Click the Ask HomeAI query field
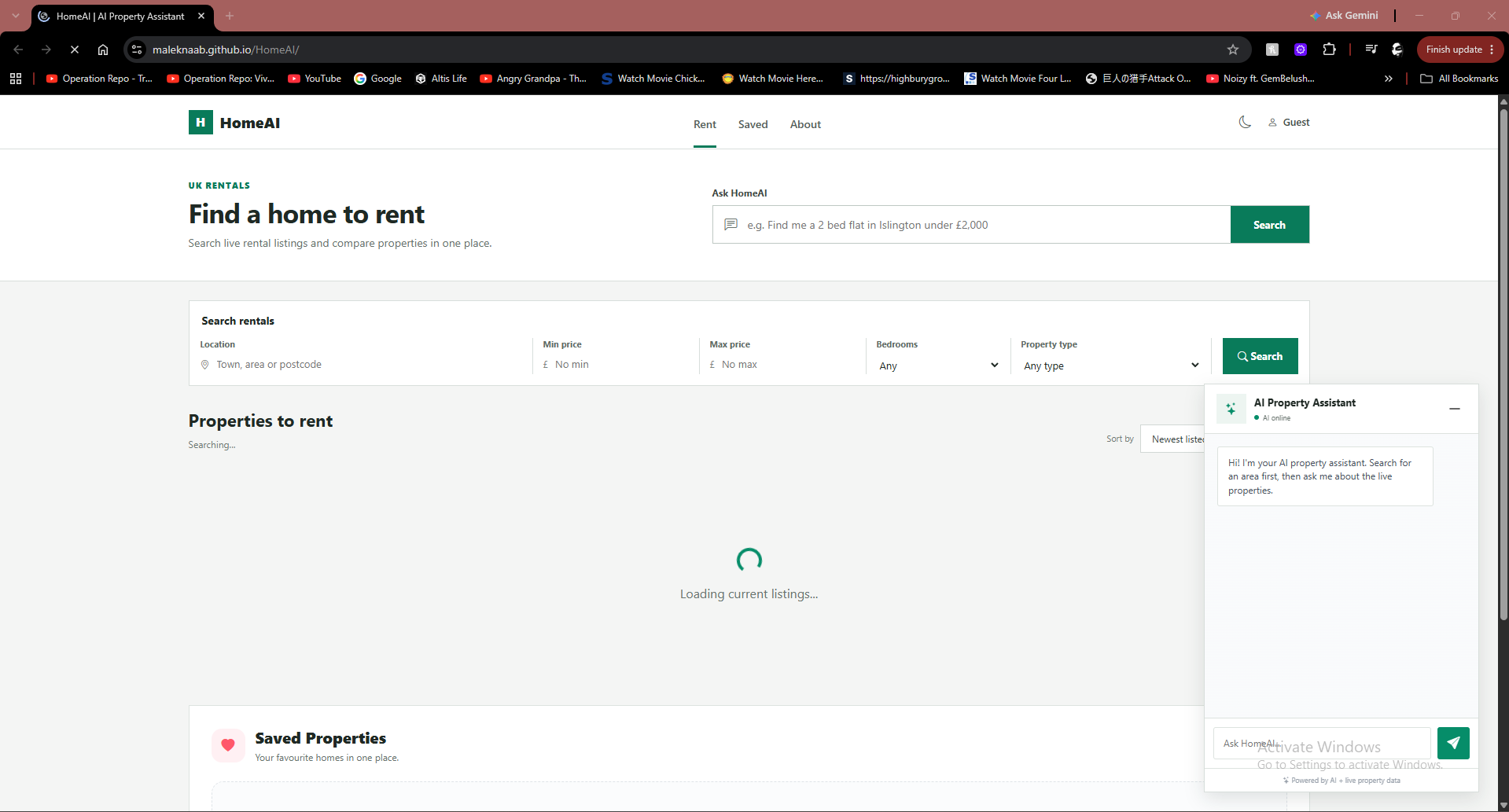Image resolution: width=1509 pixels, height=812 pixels. click(971, 225)
